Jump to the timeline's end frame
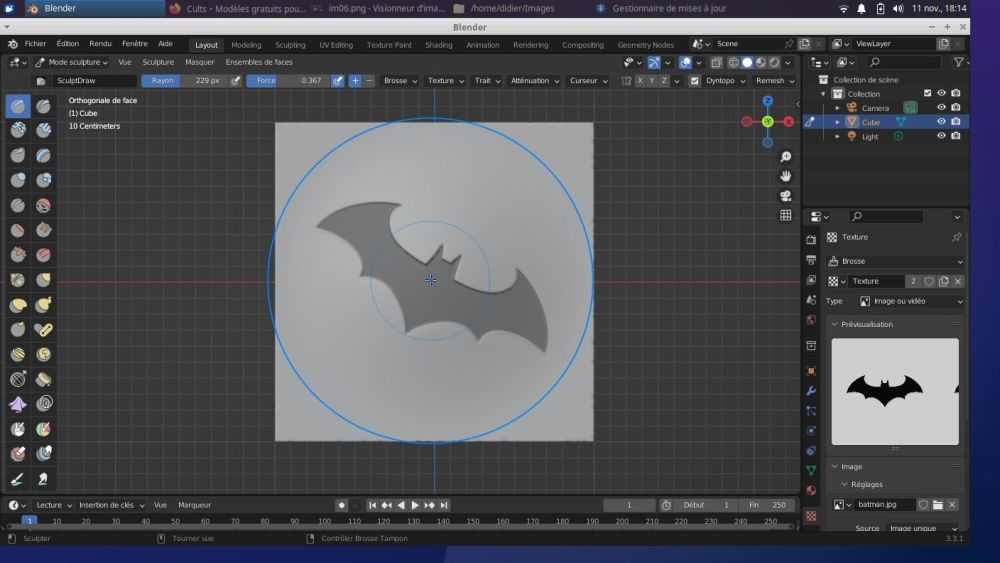 tap(444, 506)
